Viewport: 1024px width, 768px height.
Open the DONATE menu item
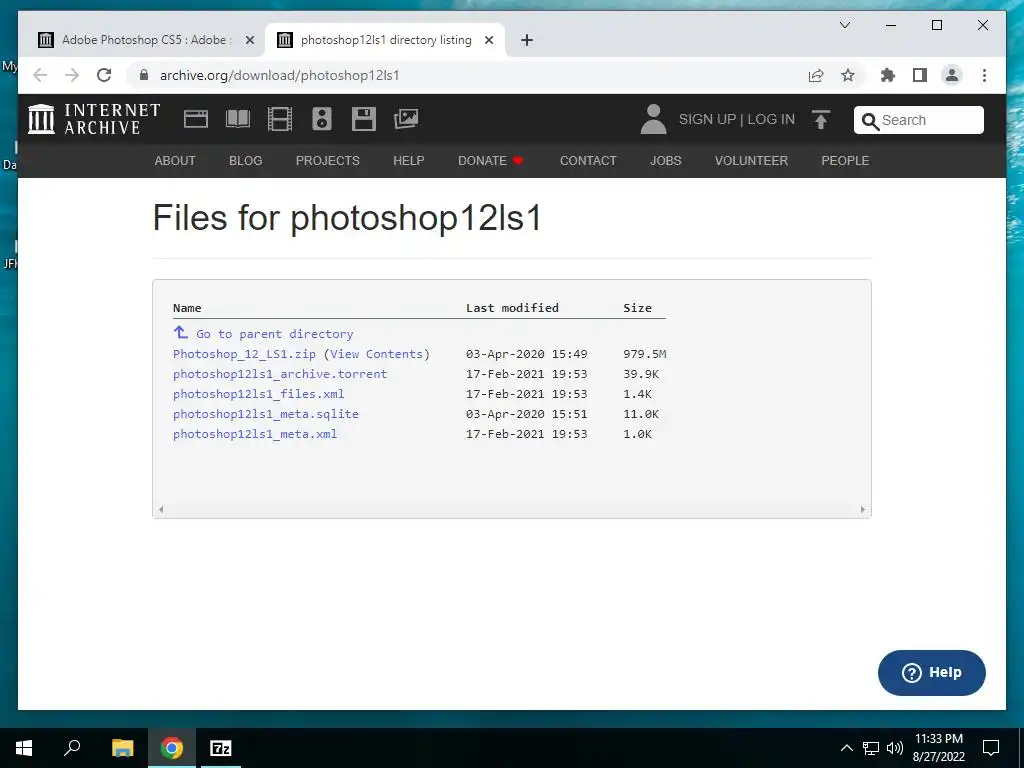(x=490, y=161)
